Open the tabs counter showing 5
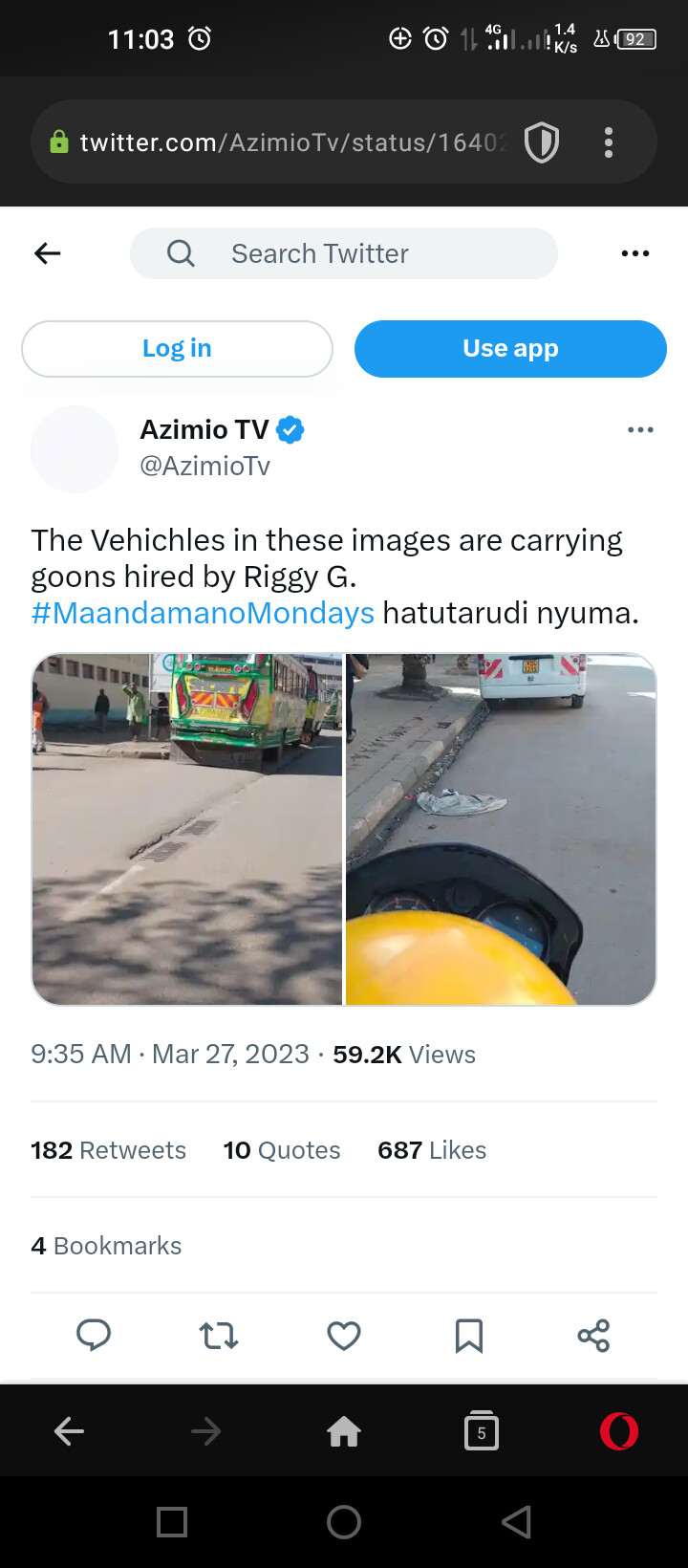 [482, 1431]
